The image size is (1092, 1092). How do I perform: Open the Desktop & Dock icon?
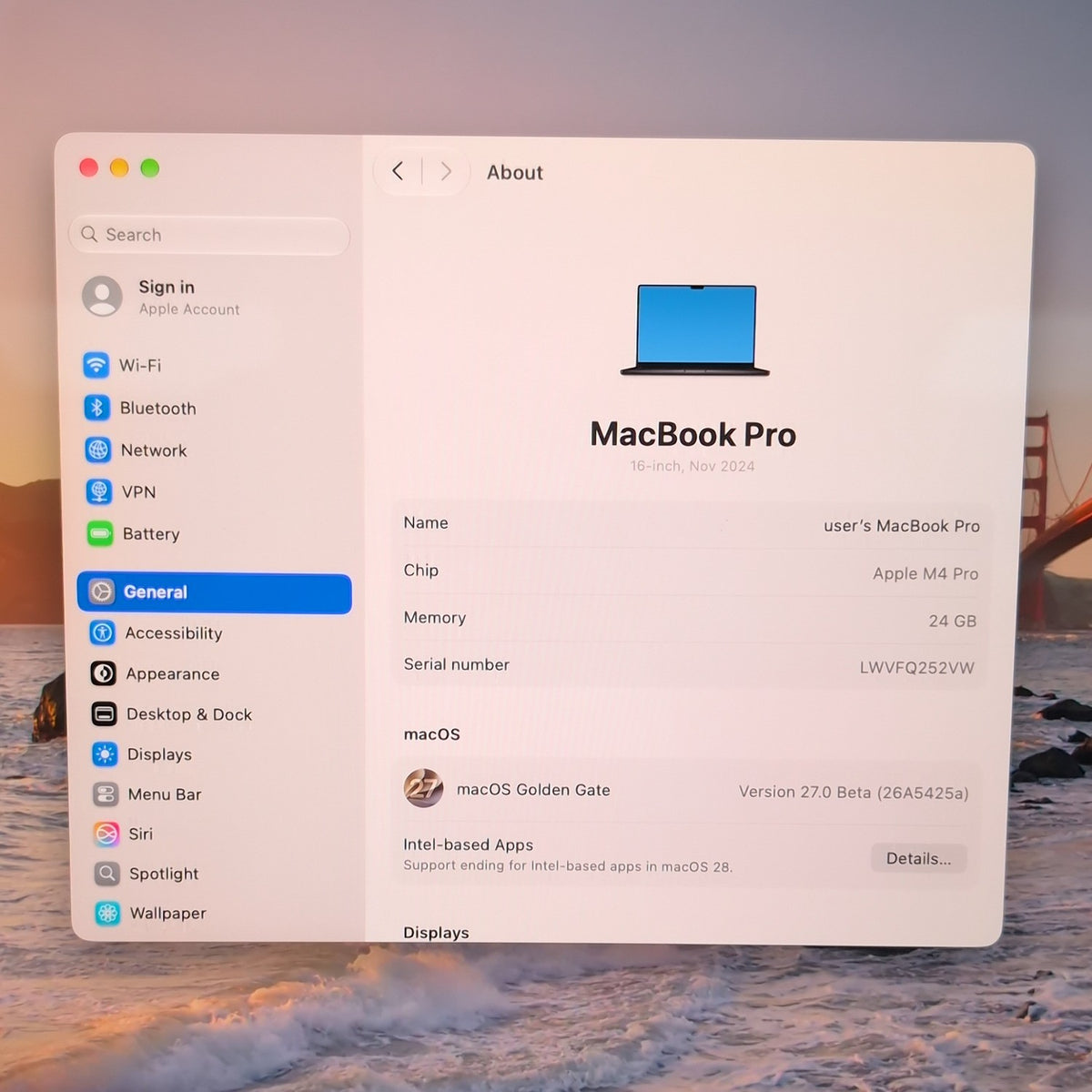coord(105,714)
